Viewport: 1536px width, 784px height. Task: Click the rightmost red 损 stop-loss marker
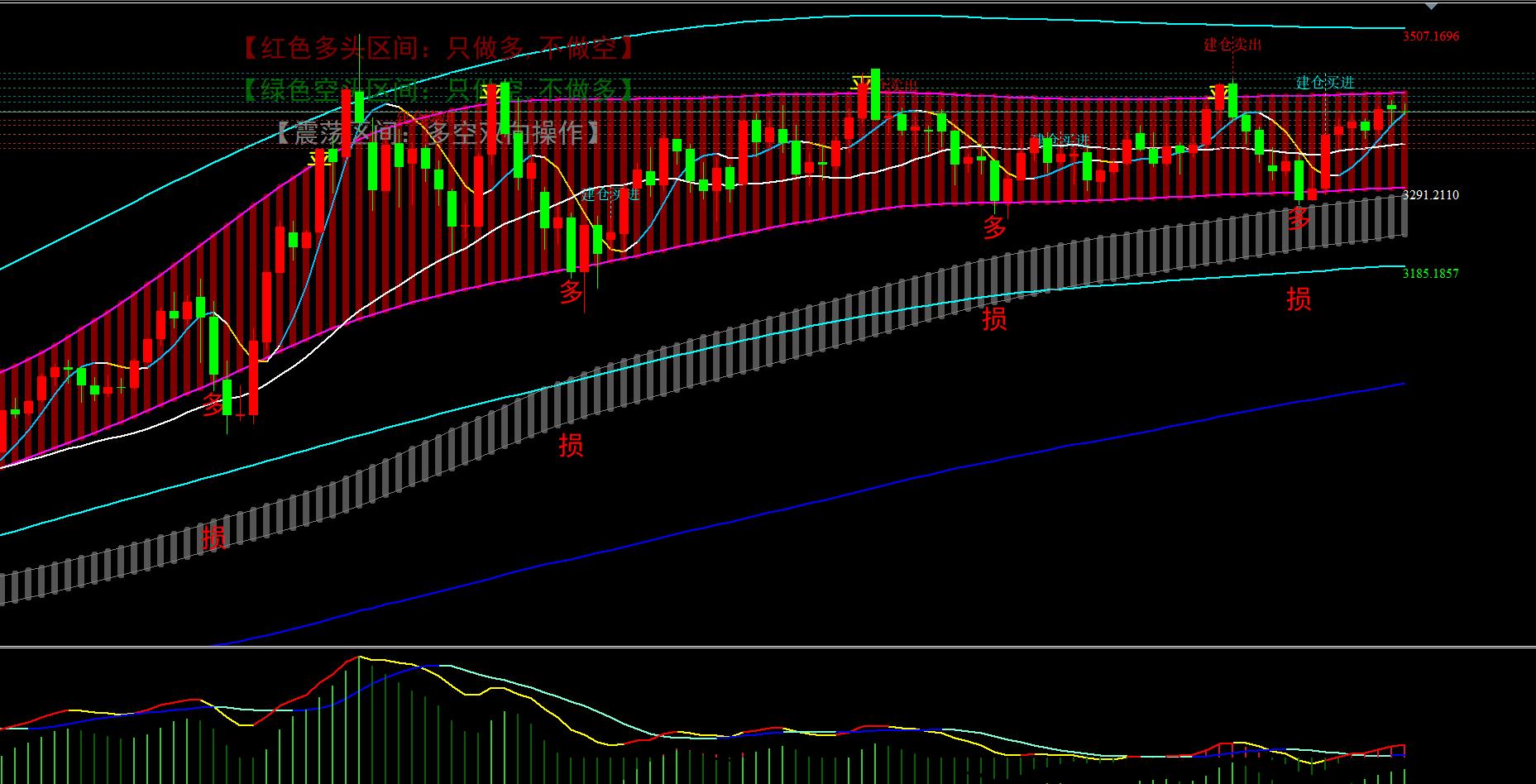tap(1298, 299)
